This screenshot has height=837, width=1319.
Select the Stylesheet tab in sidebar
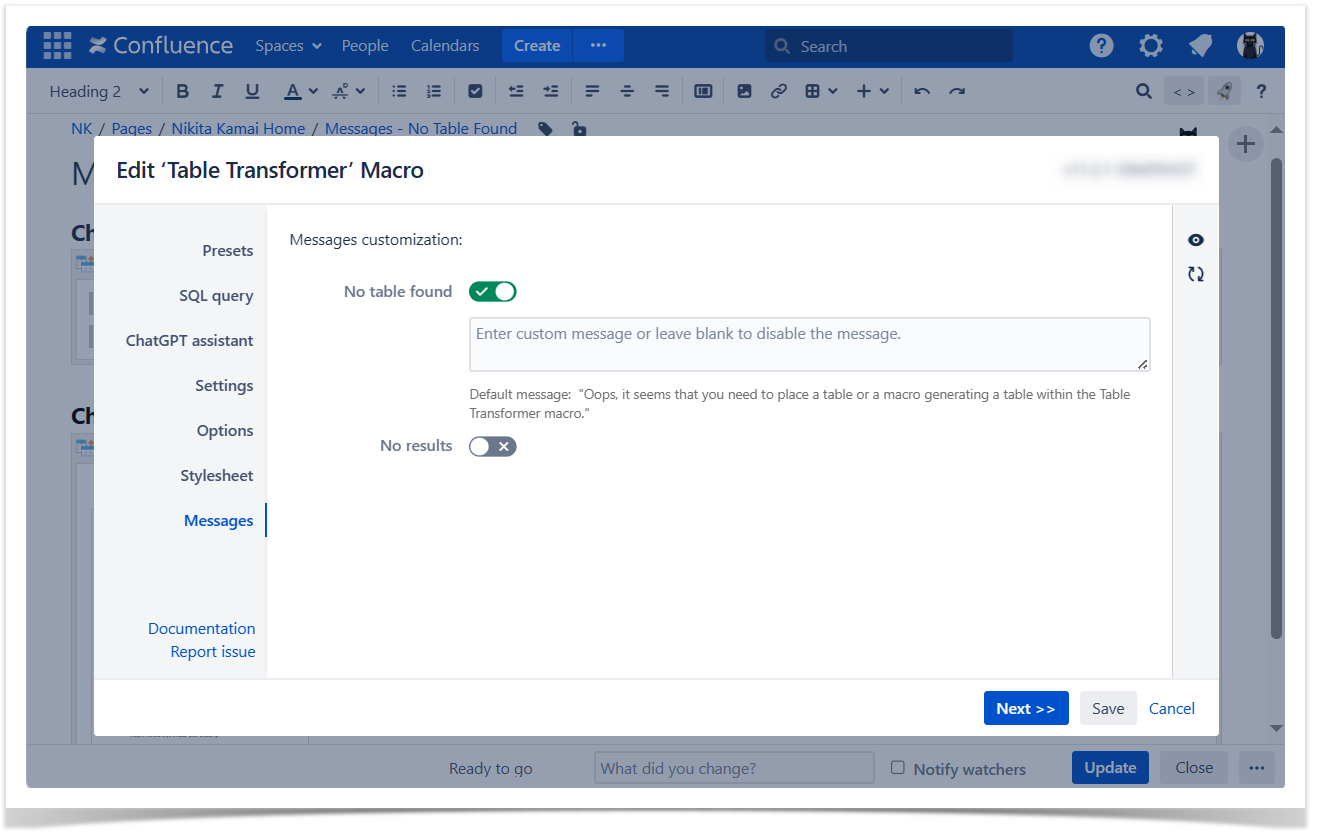click(216, 476)
